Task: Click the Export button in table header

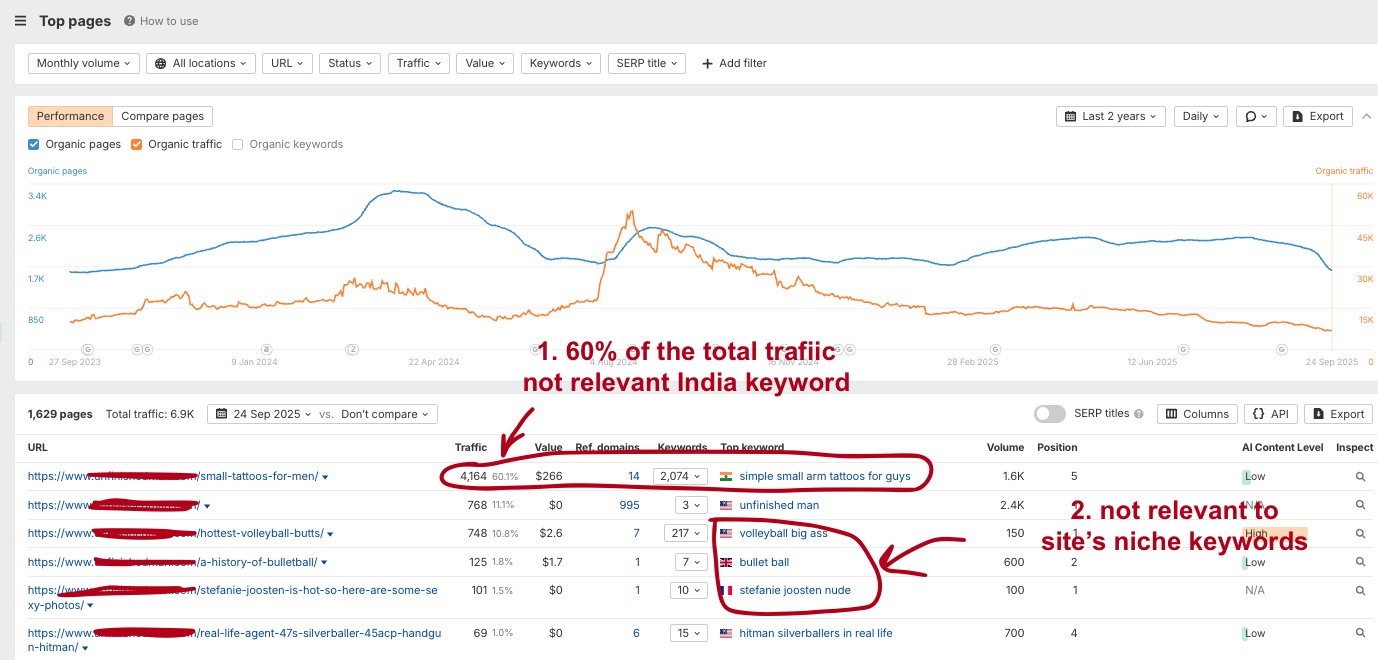Action: (1338, 414)
